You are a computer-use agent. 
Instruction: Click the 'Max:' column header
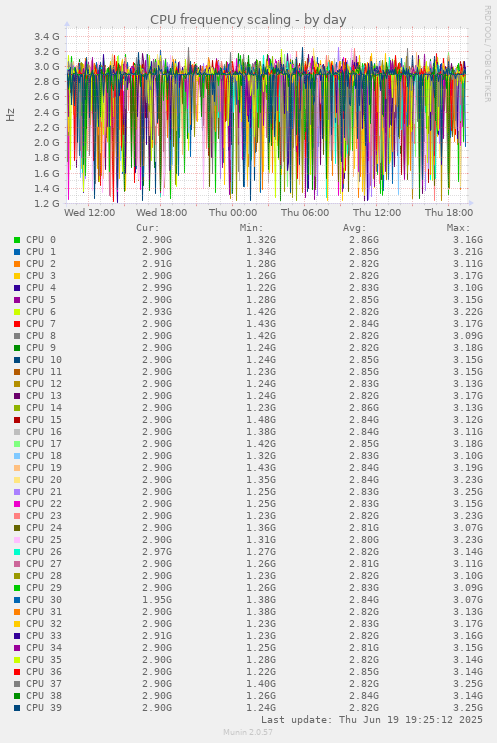(x=459, y=228)
